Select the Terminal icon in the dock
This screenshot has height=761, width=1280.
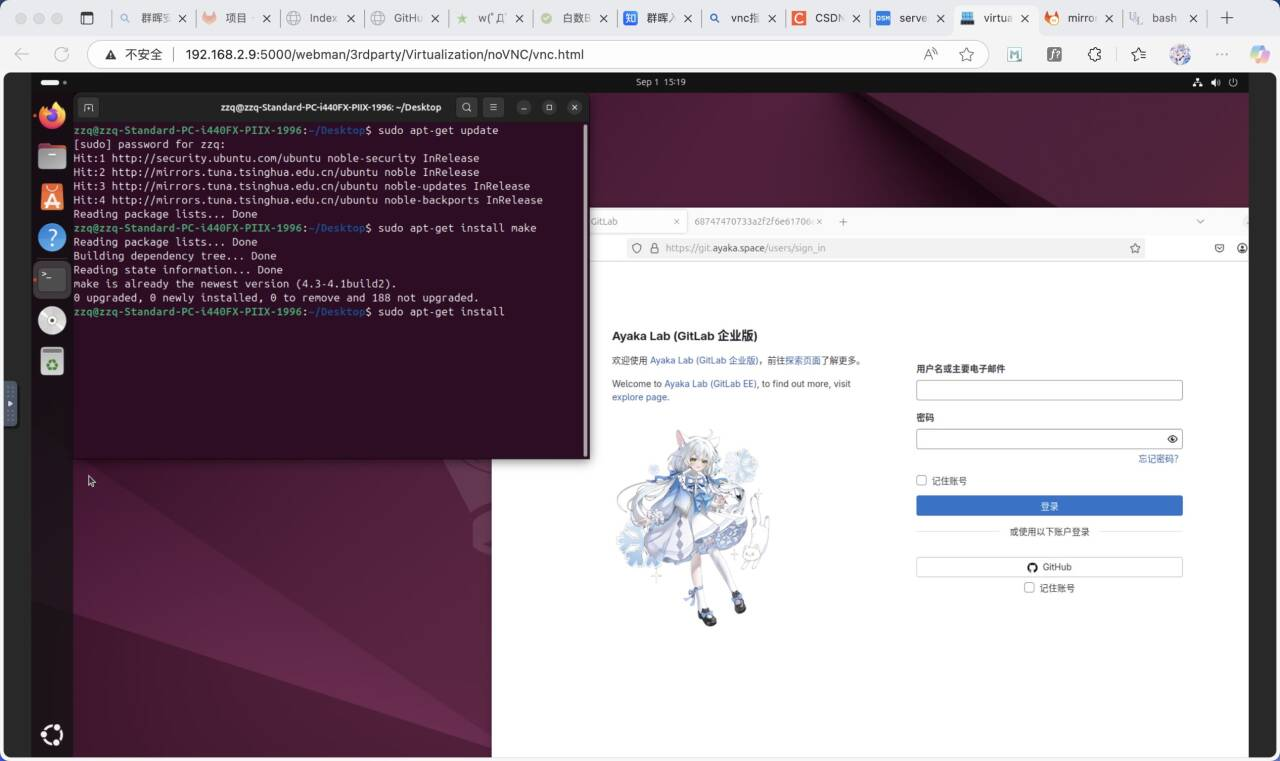pos(52,279)
